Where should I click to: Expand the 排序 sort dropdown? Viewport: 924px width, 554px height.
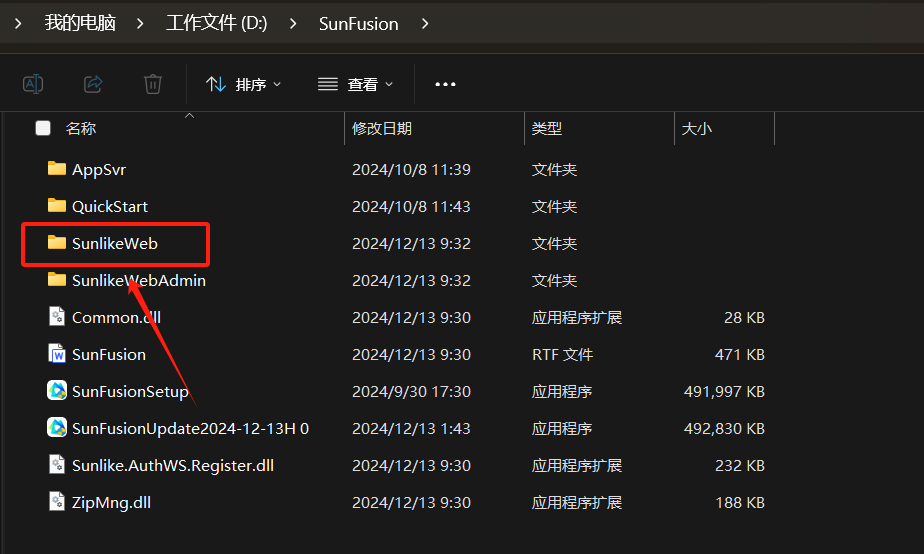pos(244,84)
